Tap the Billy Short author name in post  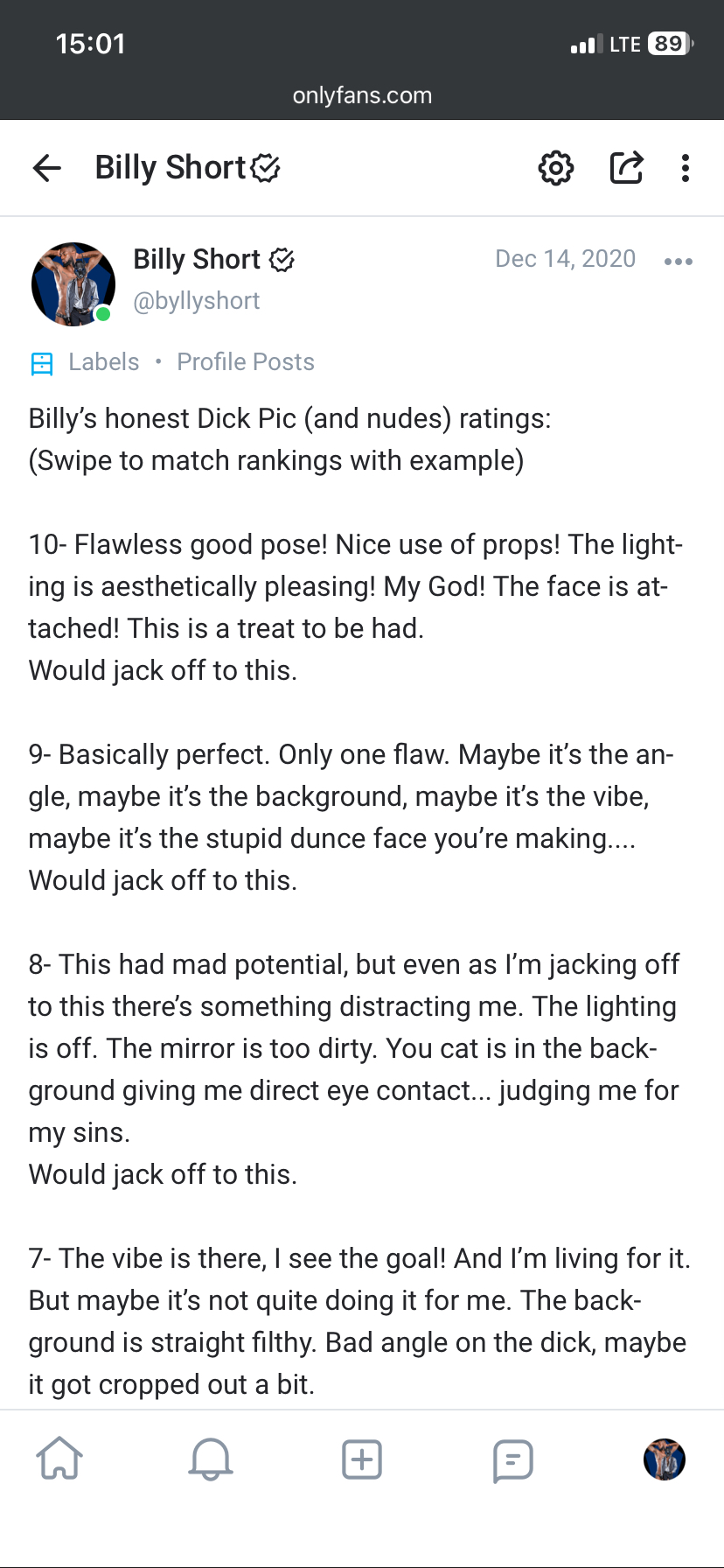tap(197, 259)
